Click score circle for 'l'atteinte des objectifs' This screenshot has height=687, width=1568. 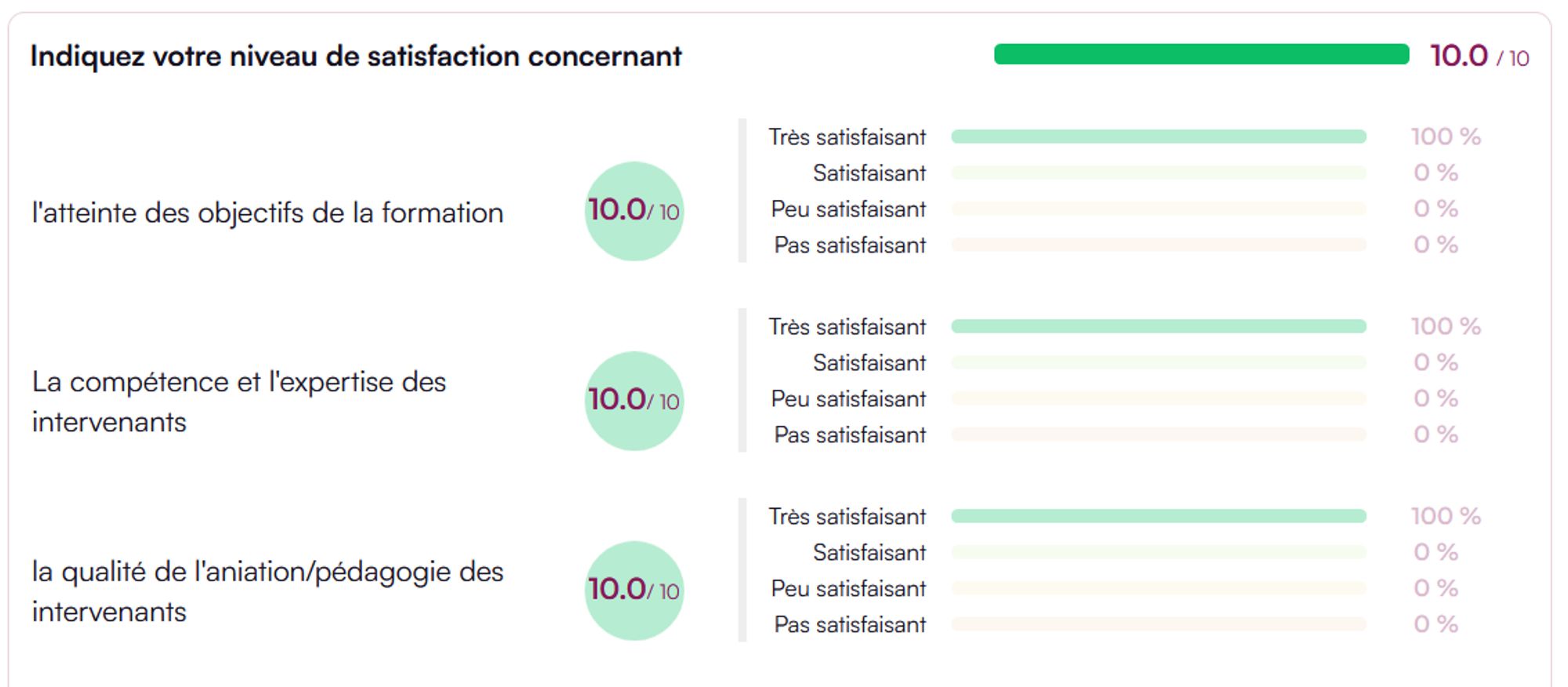click(x=634, y=211)
